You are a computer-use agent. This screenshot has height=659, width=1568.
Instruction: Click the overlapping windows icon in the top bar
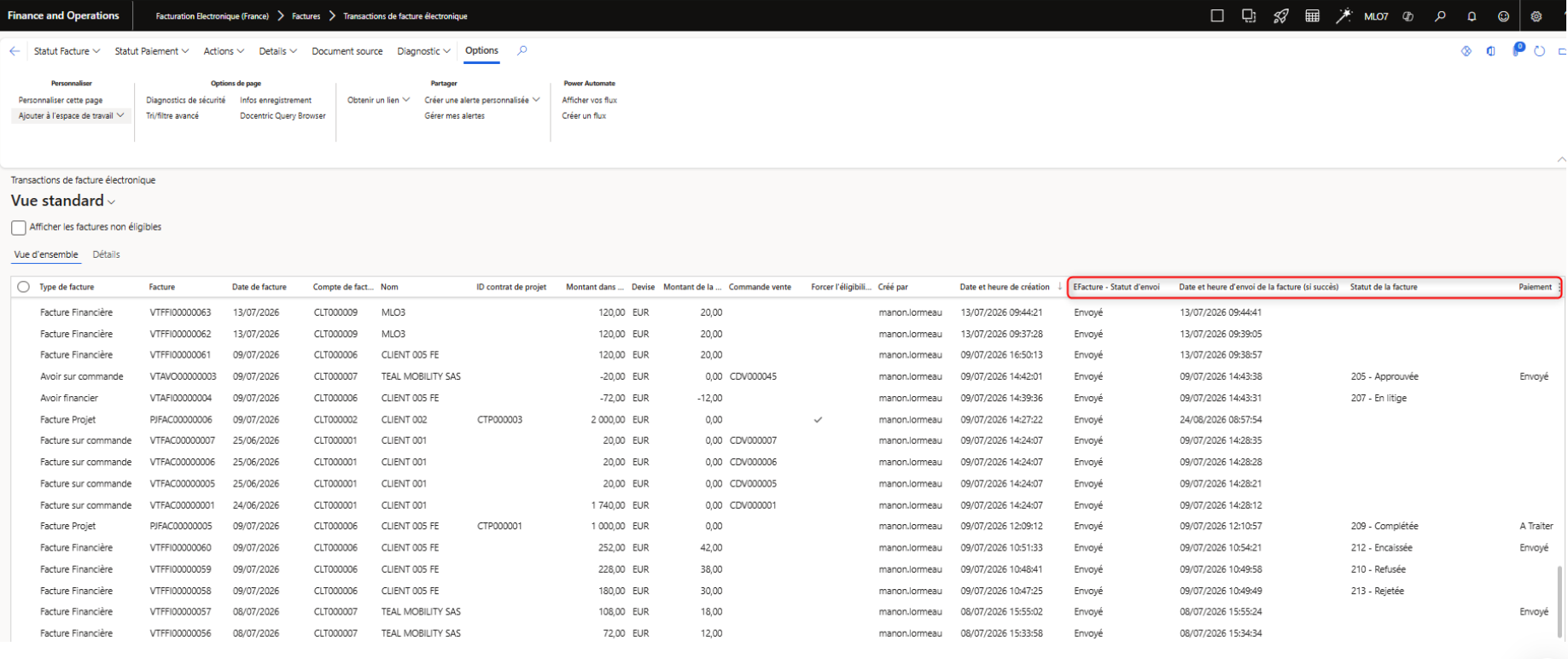(x=1249, y=16)
